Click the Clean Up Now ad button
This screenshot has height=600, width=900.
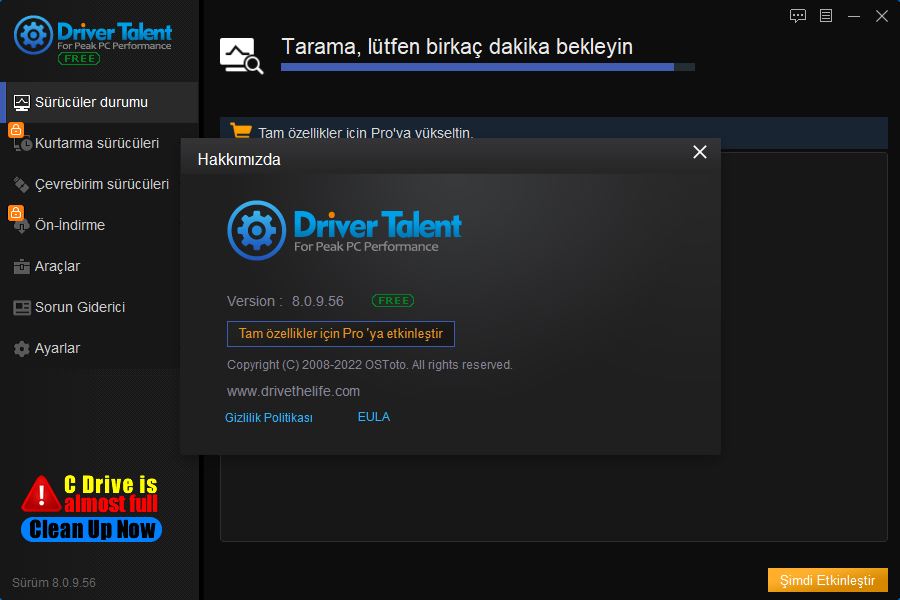91,529
